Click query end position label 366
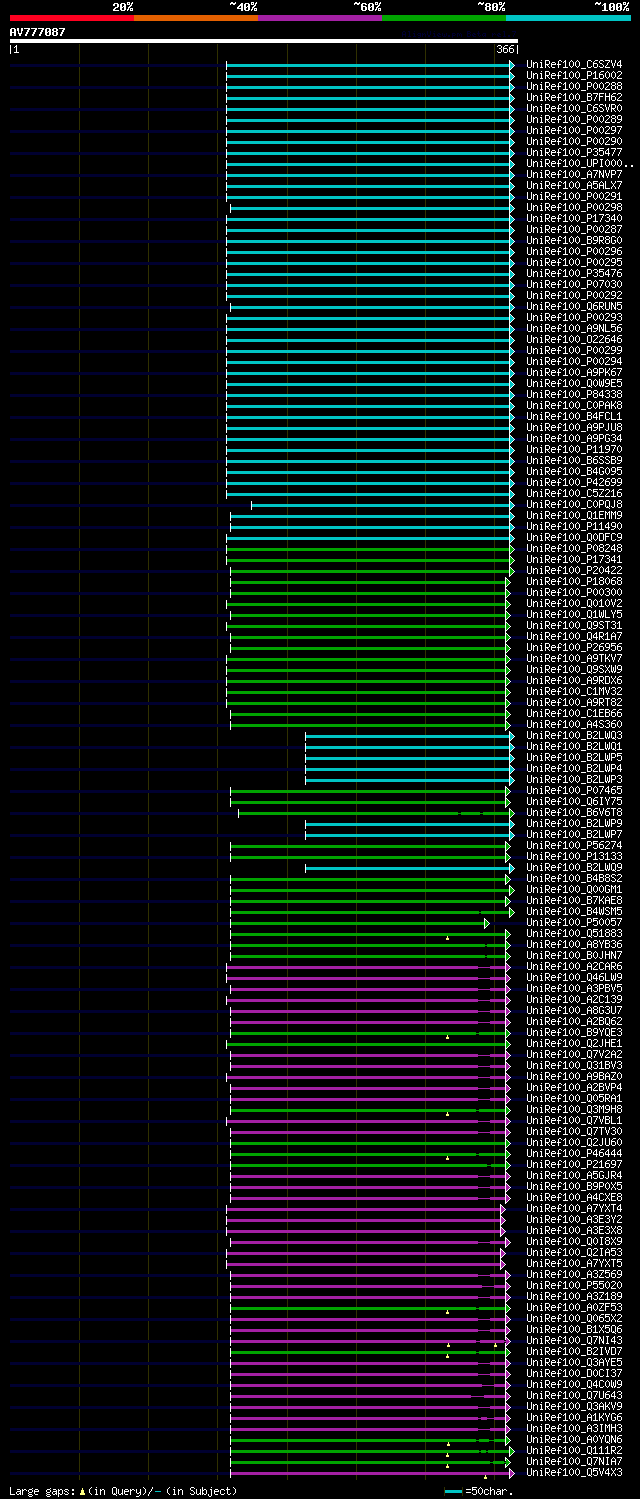 click(505, 49)
